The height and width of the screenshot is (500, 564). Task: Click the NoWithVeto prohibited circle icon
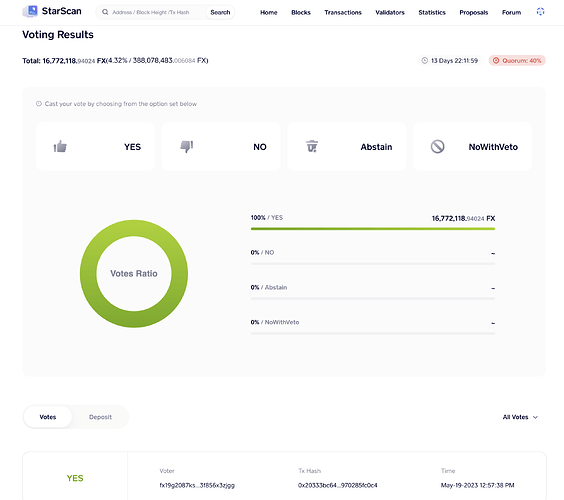click(437, 146)
